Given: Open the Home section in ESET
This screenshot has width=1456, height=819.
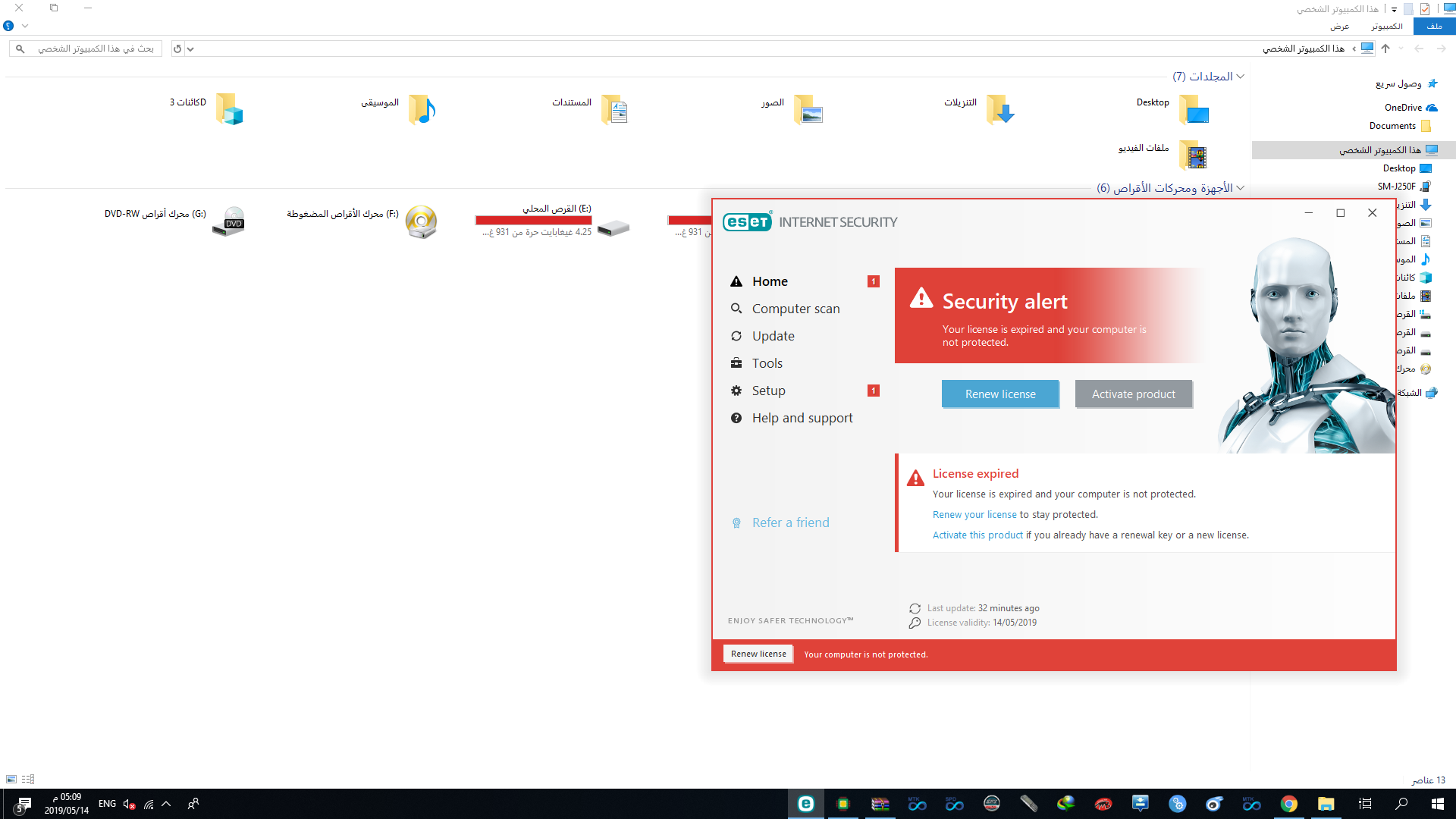Looking at the screenshot, I should [x=770, y=281].
